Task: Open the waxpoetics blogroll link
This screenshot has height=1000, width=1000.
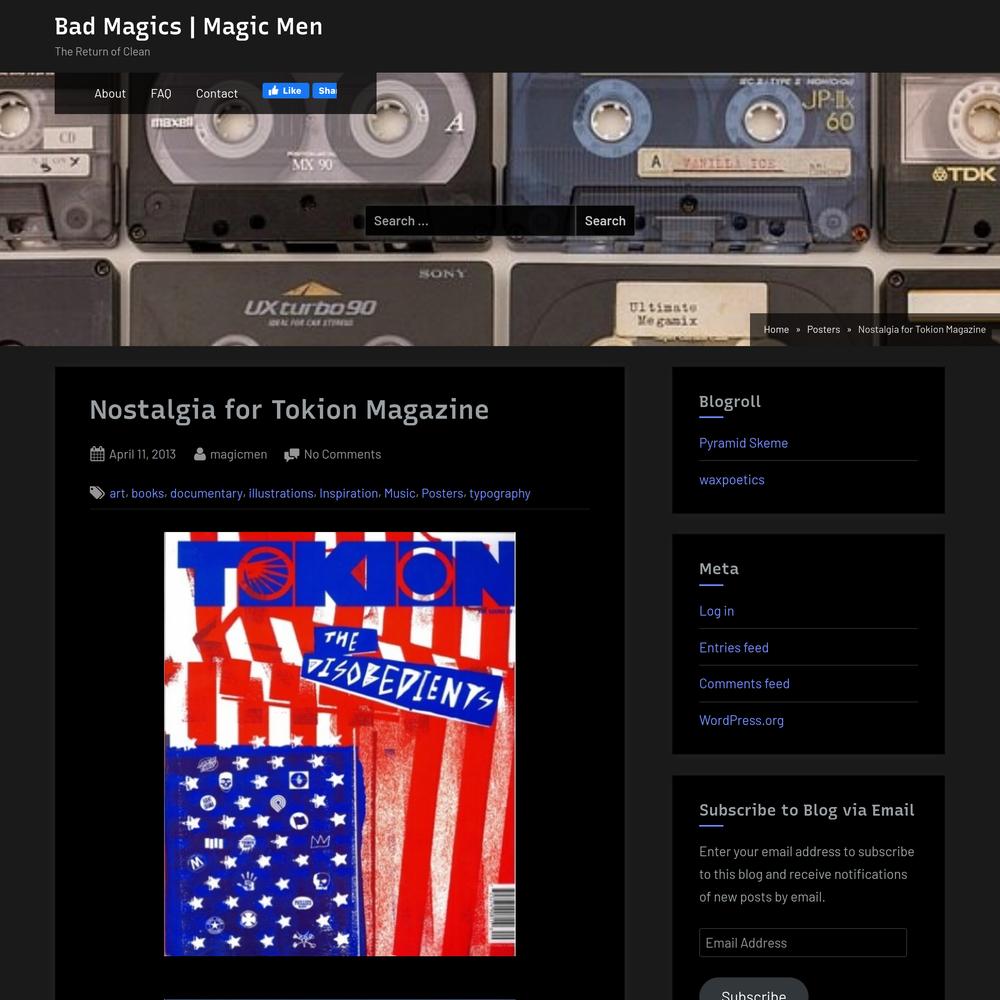Action: coord(732,480)
